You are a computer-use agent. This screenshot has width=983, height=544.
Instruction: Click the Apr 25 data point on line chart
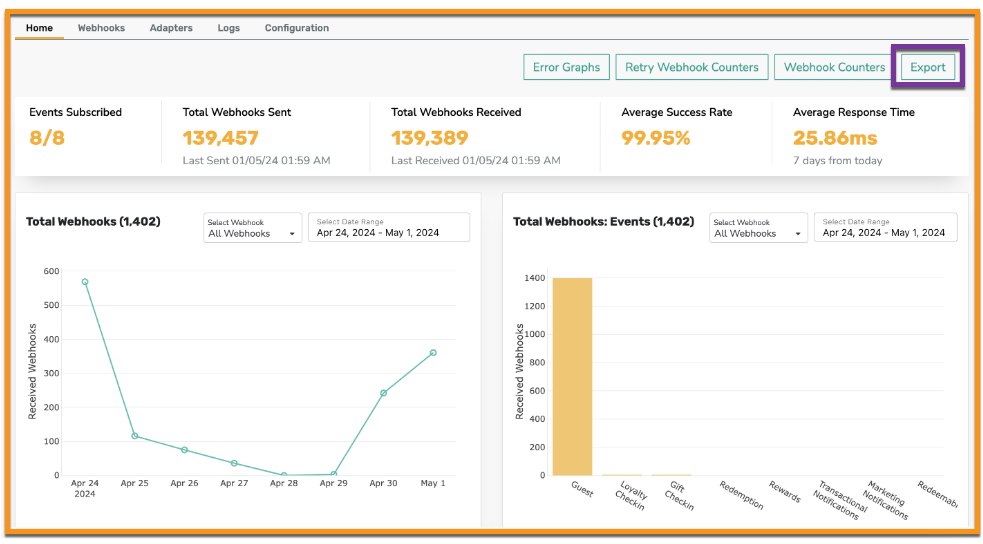[135, 436]
